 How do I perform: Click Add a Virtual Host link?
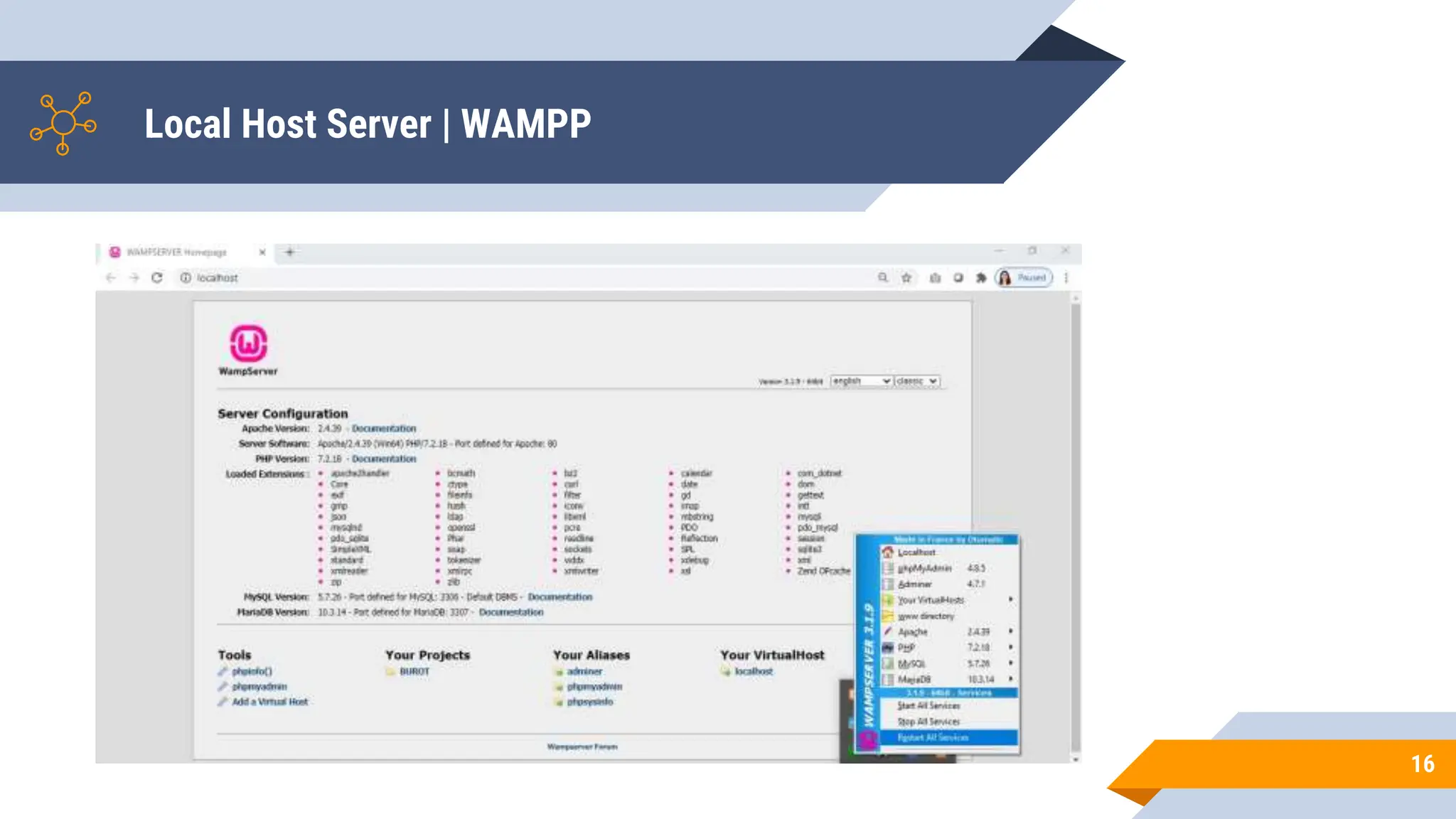(269, 702)
